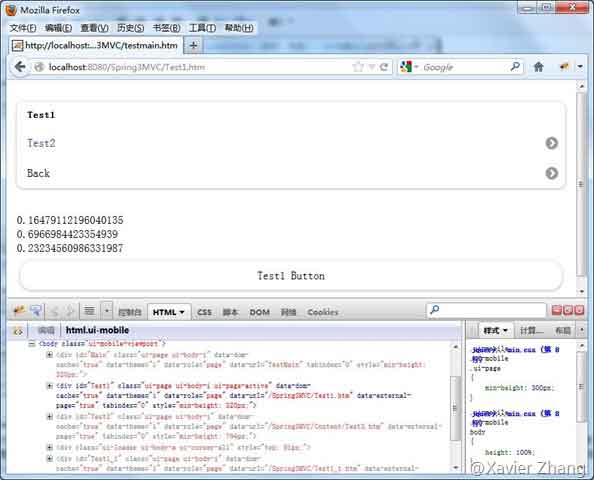The height and width of the screenshot is (480, 594).
Task: Click the arrow icon on Back row
Action: [x=552, y=173]
